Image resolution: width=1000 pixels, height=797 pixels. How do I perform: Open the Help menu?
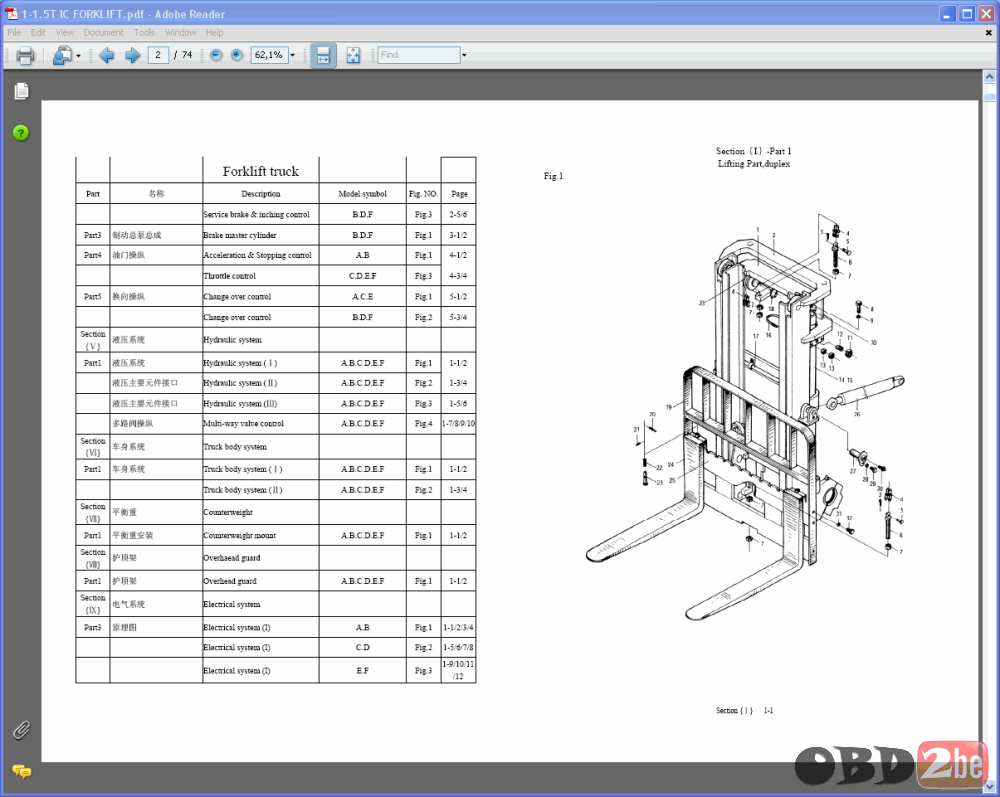214,33
